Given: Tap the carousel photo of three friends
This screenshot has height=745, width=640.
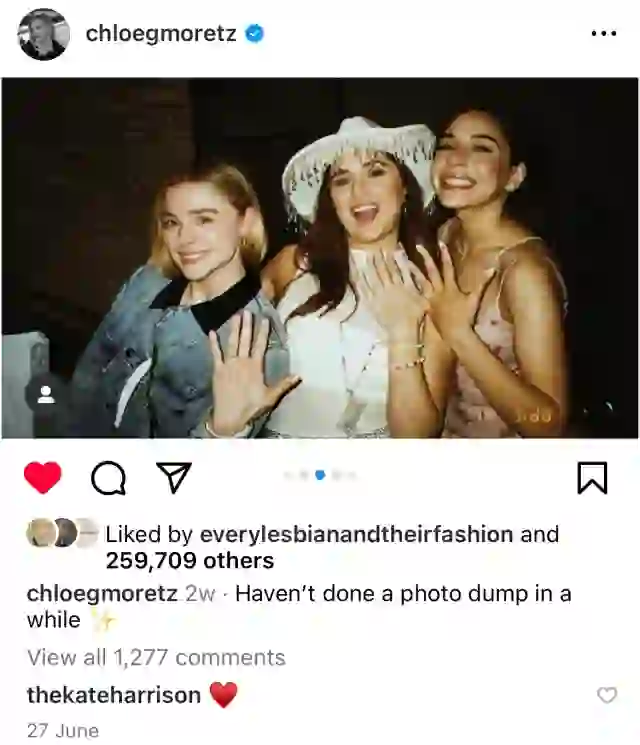Looking at the screenshot, I should (320, 258).
